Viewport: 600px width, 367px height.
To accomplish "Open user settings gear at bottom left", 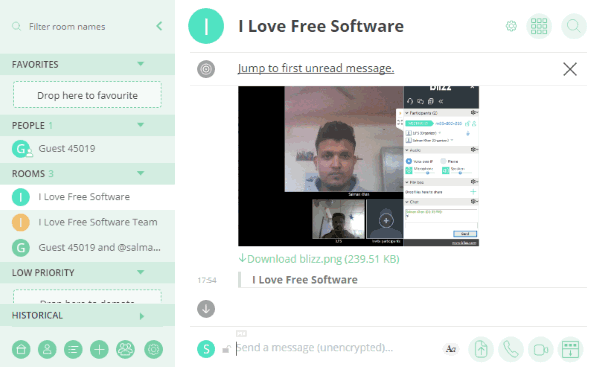I will point(153,349).
